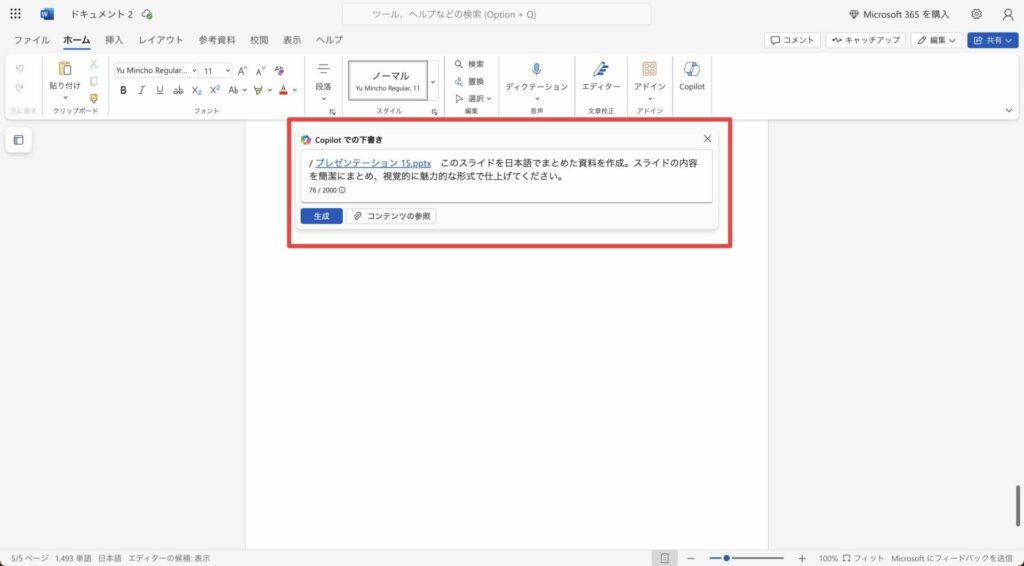Click the highlight color pen swatch
The height and width of the screenshot is (566, 1024).
(x=258, y=90)
